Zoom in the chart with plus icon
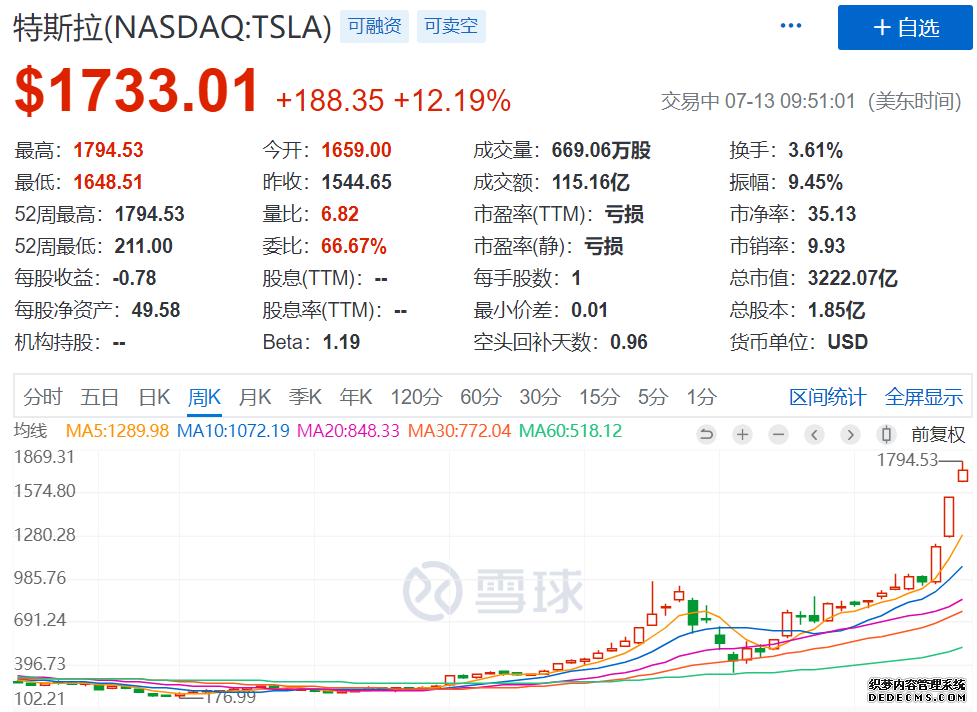977x712 pixels. 742,434
